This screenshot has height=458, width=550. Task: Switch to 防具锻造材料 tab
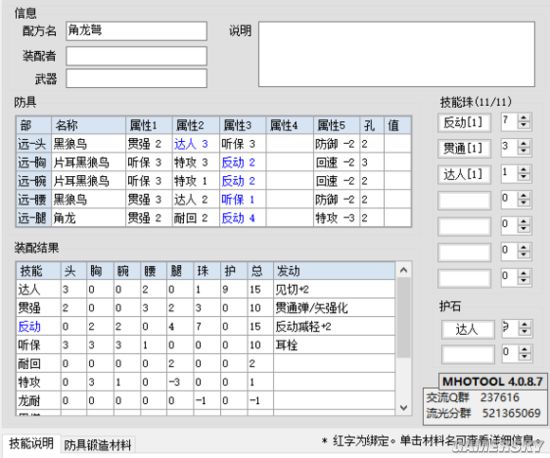98,445
